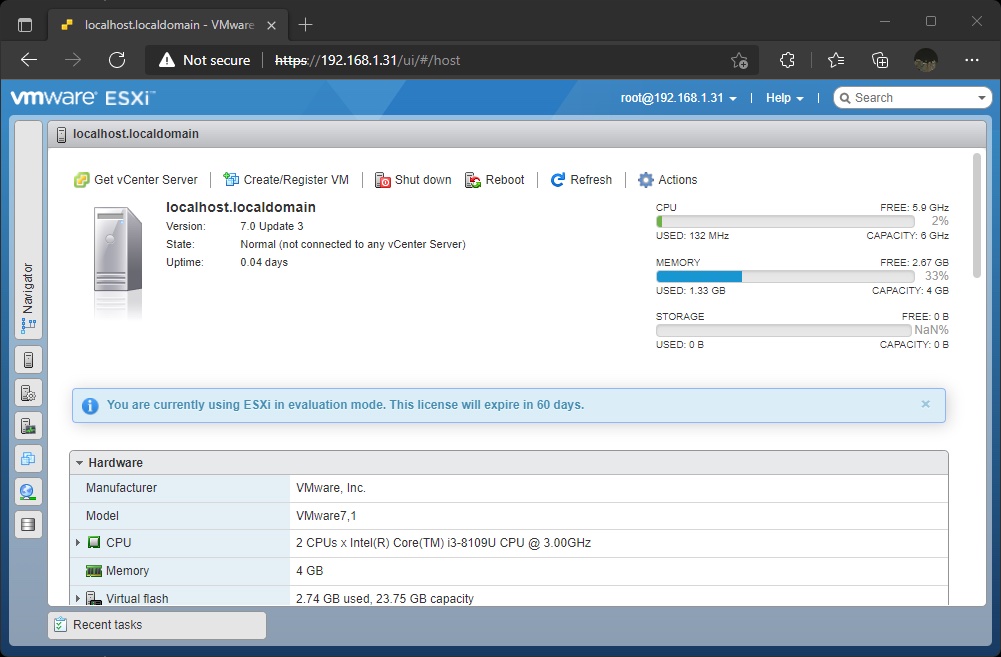Click the manufacturer value "VMware, Inc."
The width and height of the screenshot is (1001, 657).
point(331,488)
